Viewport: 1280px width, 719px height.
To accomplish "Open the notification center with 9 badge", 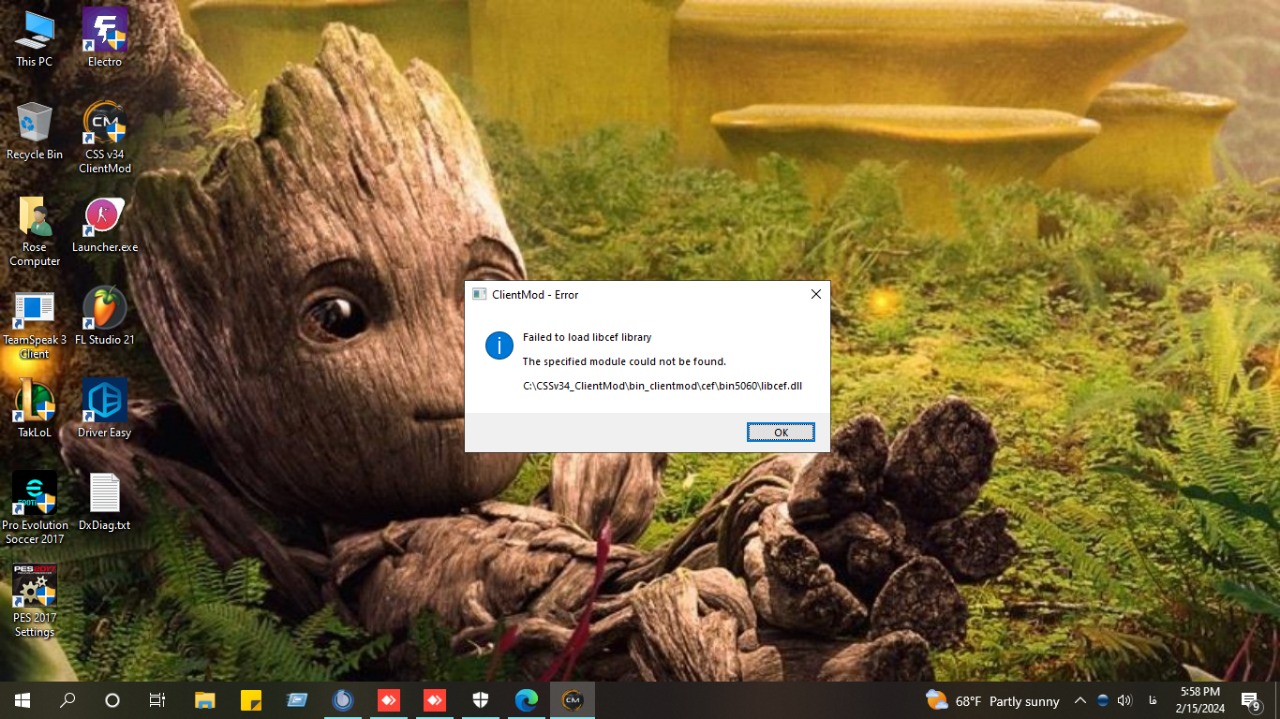I will point(1251,701).
